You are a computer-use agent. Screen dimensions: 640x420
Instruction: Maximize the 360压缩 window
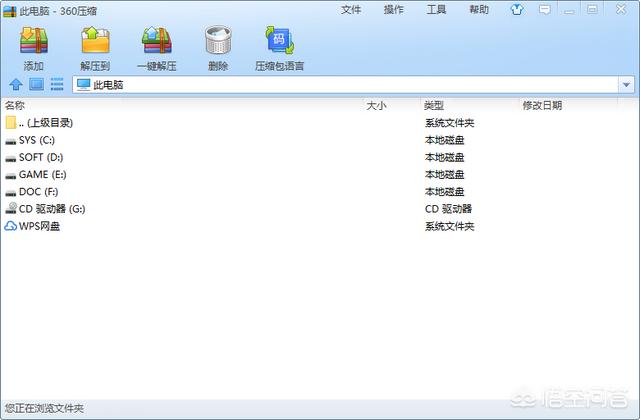tap(592, 9)
